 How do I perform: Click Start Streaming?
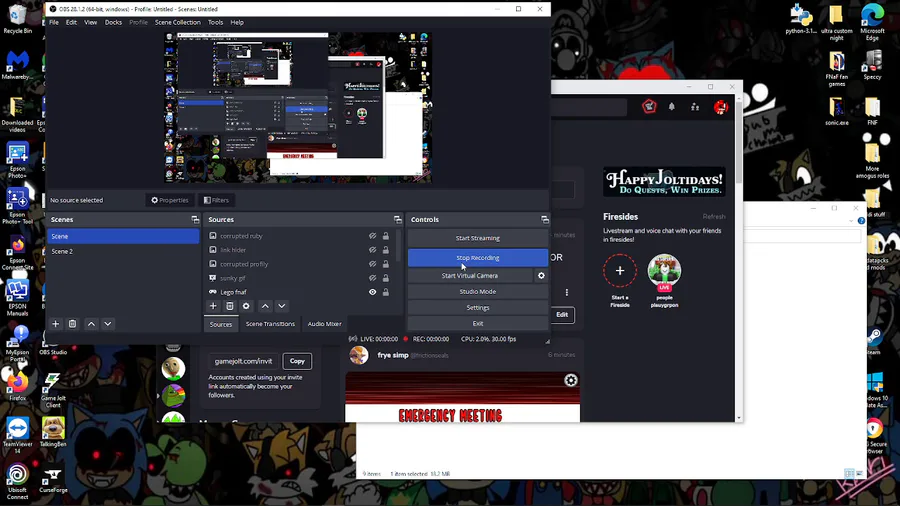(478, 238)
